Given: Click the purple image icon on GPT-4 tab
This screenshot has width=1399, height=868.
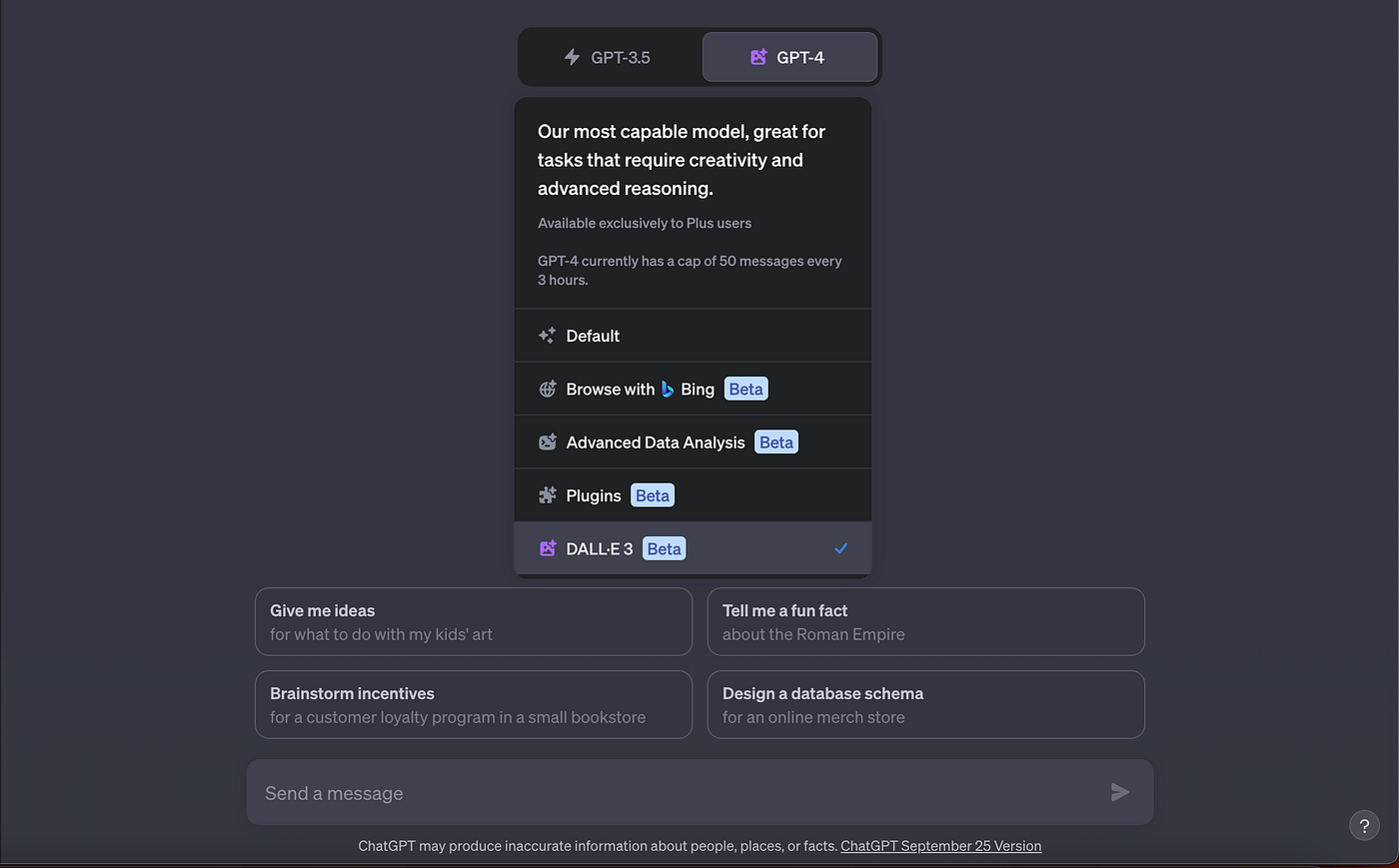Looking at the screenshot, I should pos(758,57).
